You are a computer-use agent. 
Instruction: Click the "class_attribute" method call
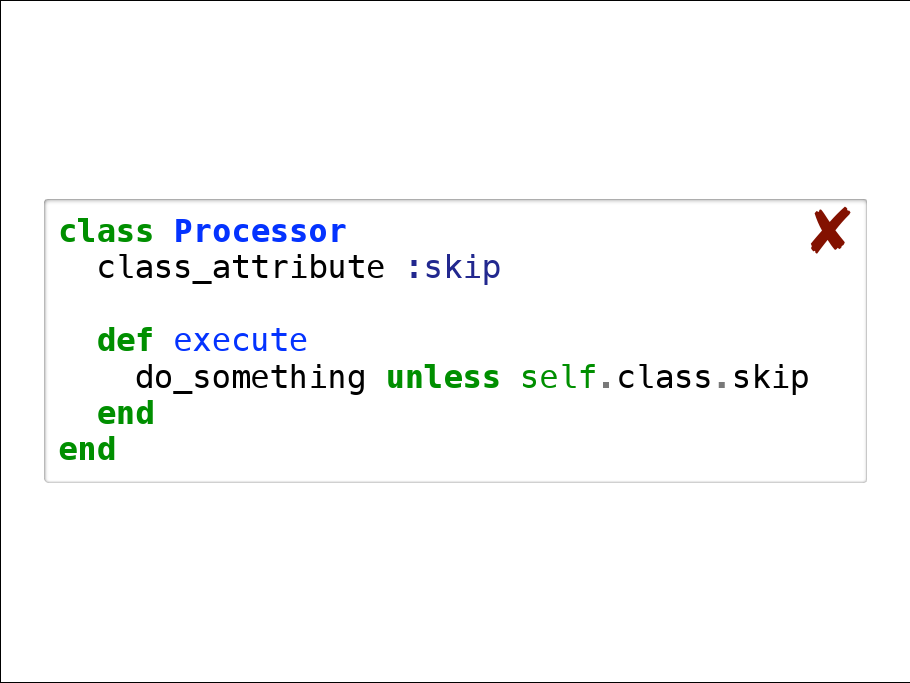point(240,268)
